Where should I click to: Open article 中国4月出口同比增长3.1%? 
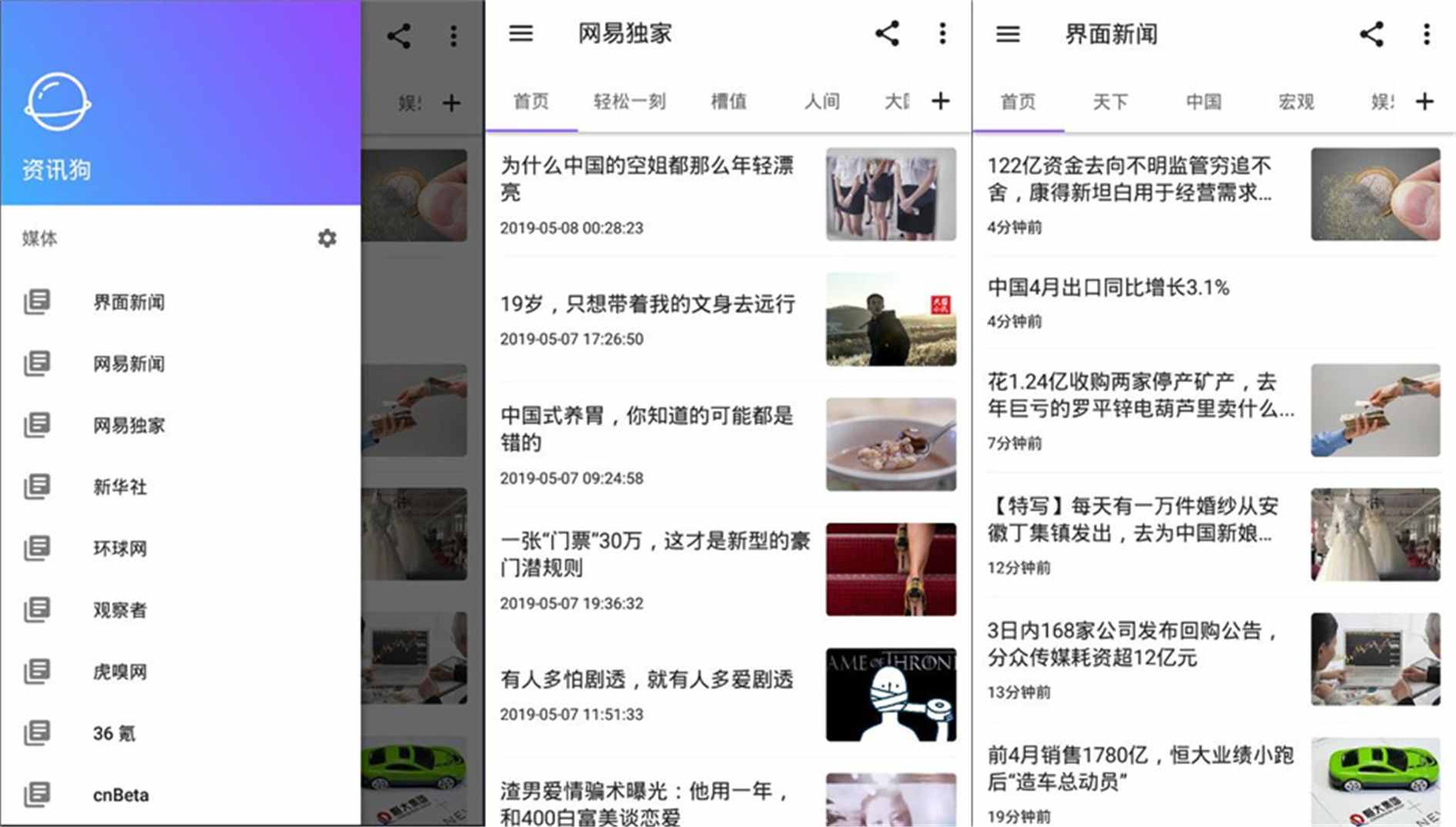click(1109, 287)
